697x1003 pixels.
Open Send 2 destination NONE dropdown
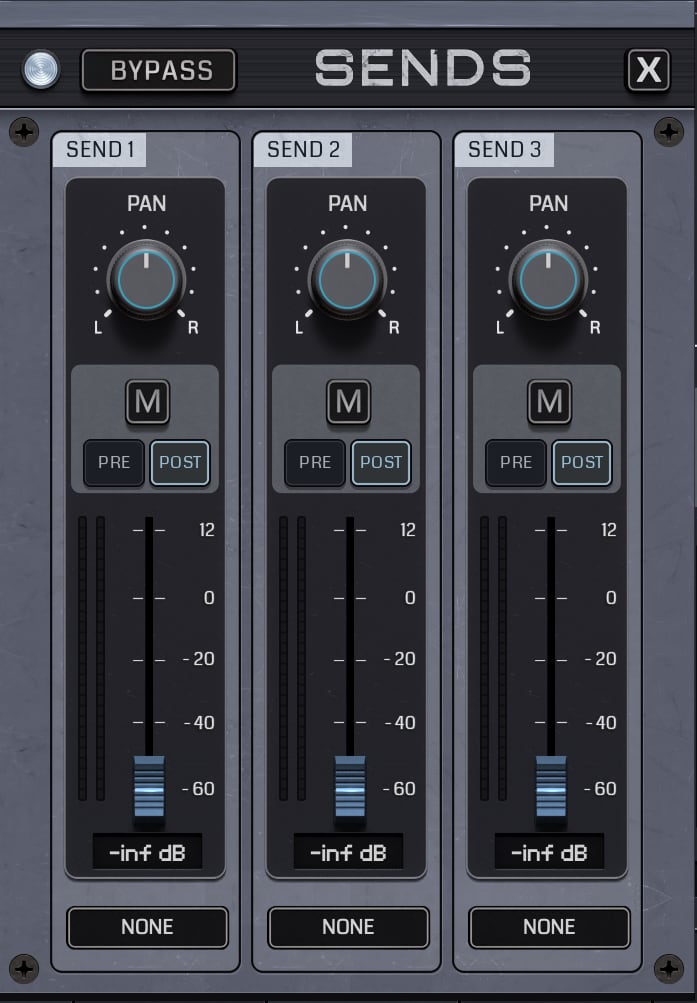(348, 927)
